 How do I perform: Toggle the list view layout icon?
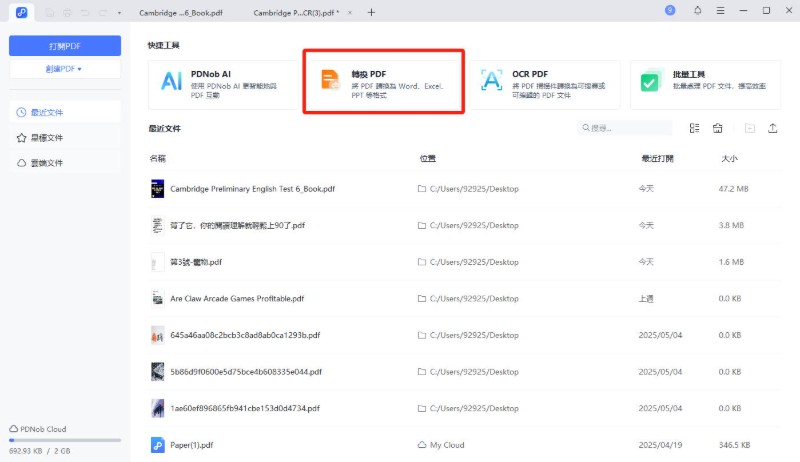pos(694,128)
